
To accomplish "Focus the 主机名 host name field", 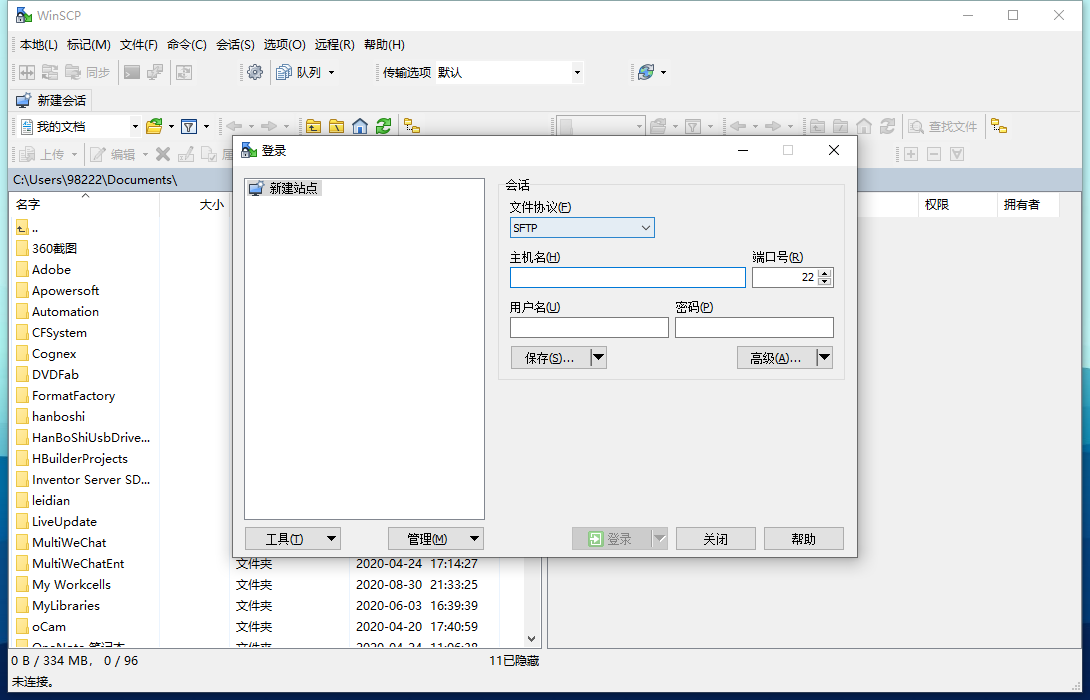I will pos(628,277).
